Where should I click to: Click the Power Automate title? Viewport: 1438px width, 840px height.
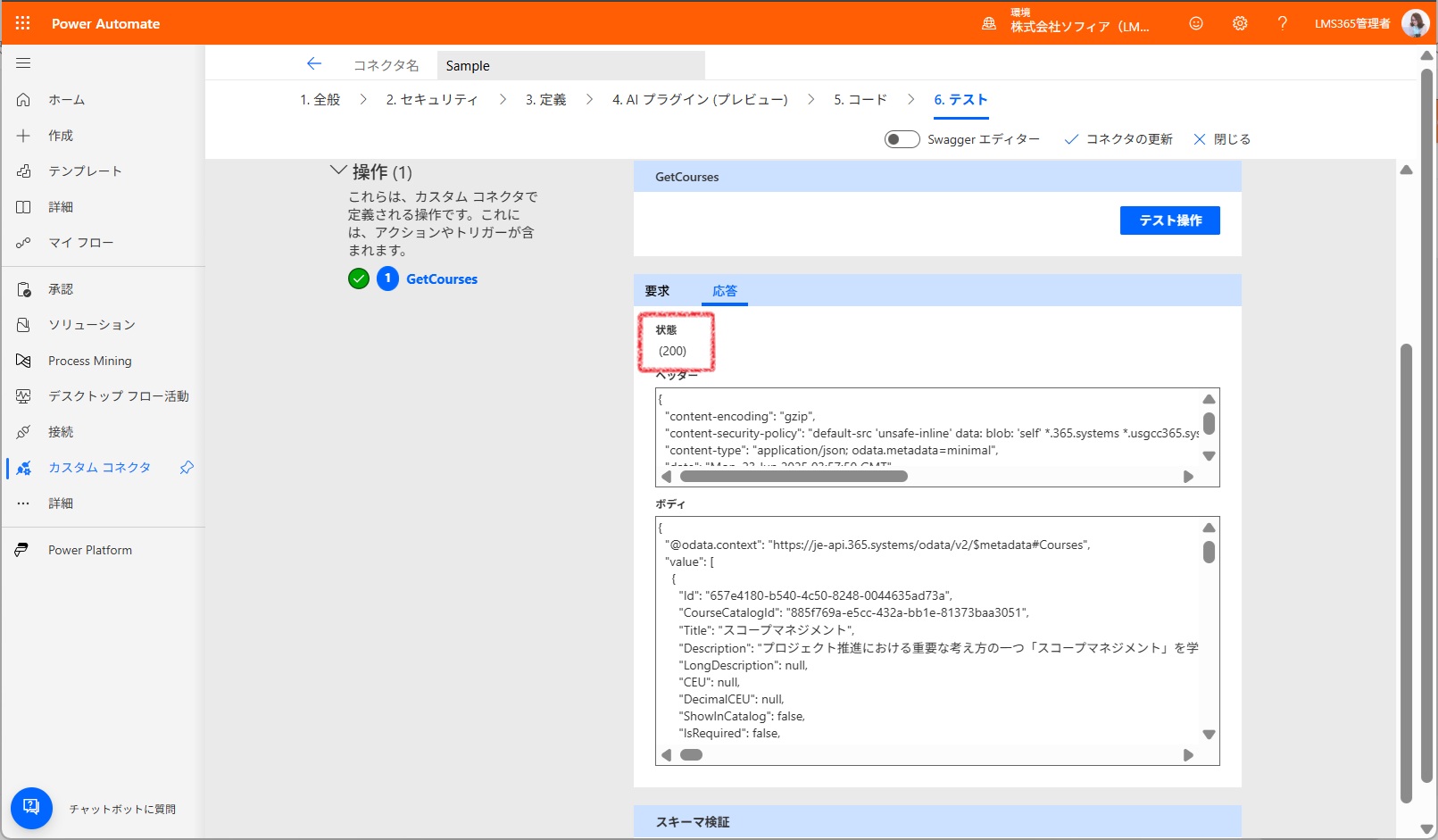click(x=105, y=24)
